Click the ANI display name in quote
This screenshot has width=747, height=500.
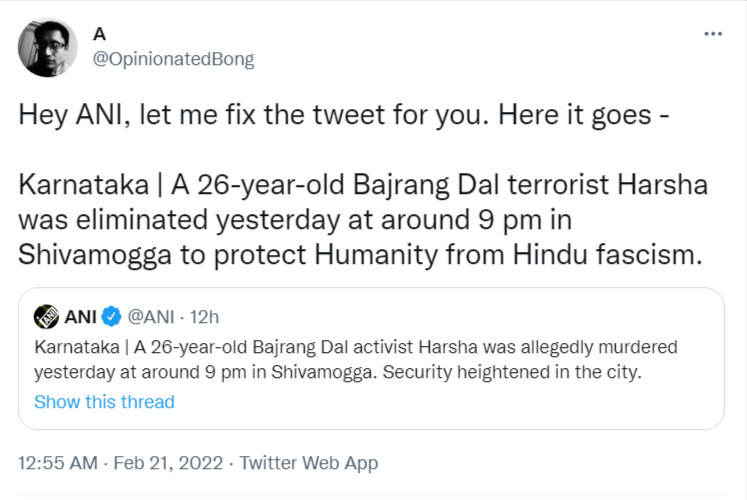(x=80, y=317)
